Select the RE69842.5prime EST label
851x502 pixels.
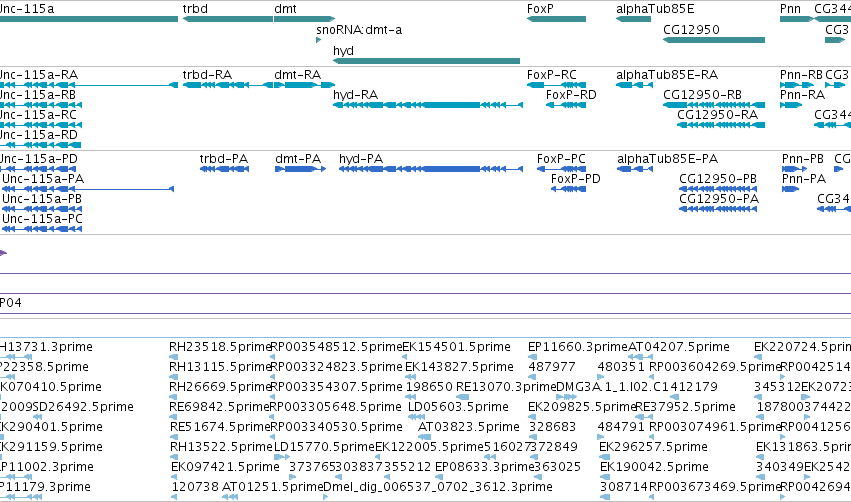coord(220,407)
